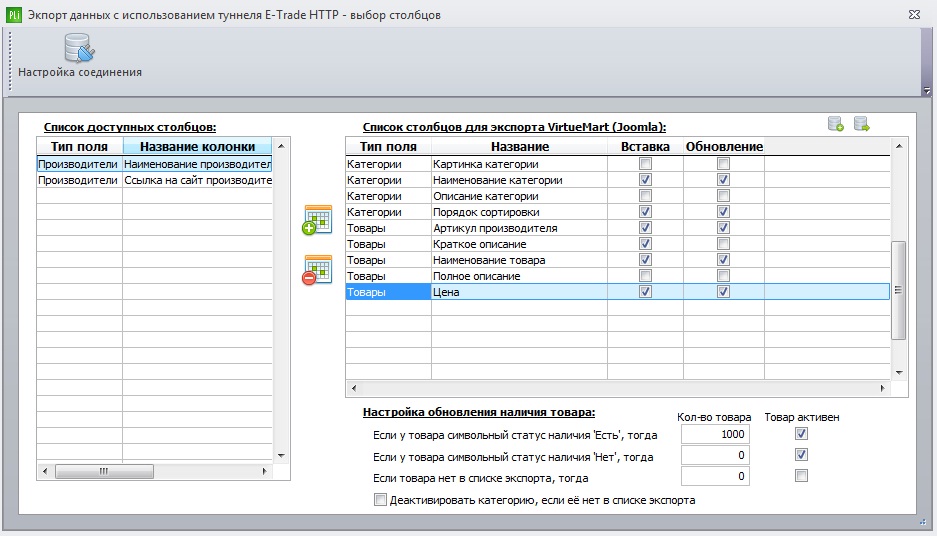Enable Вставка for Полное описание
This screenshot has width=937, height=536.
645,275
